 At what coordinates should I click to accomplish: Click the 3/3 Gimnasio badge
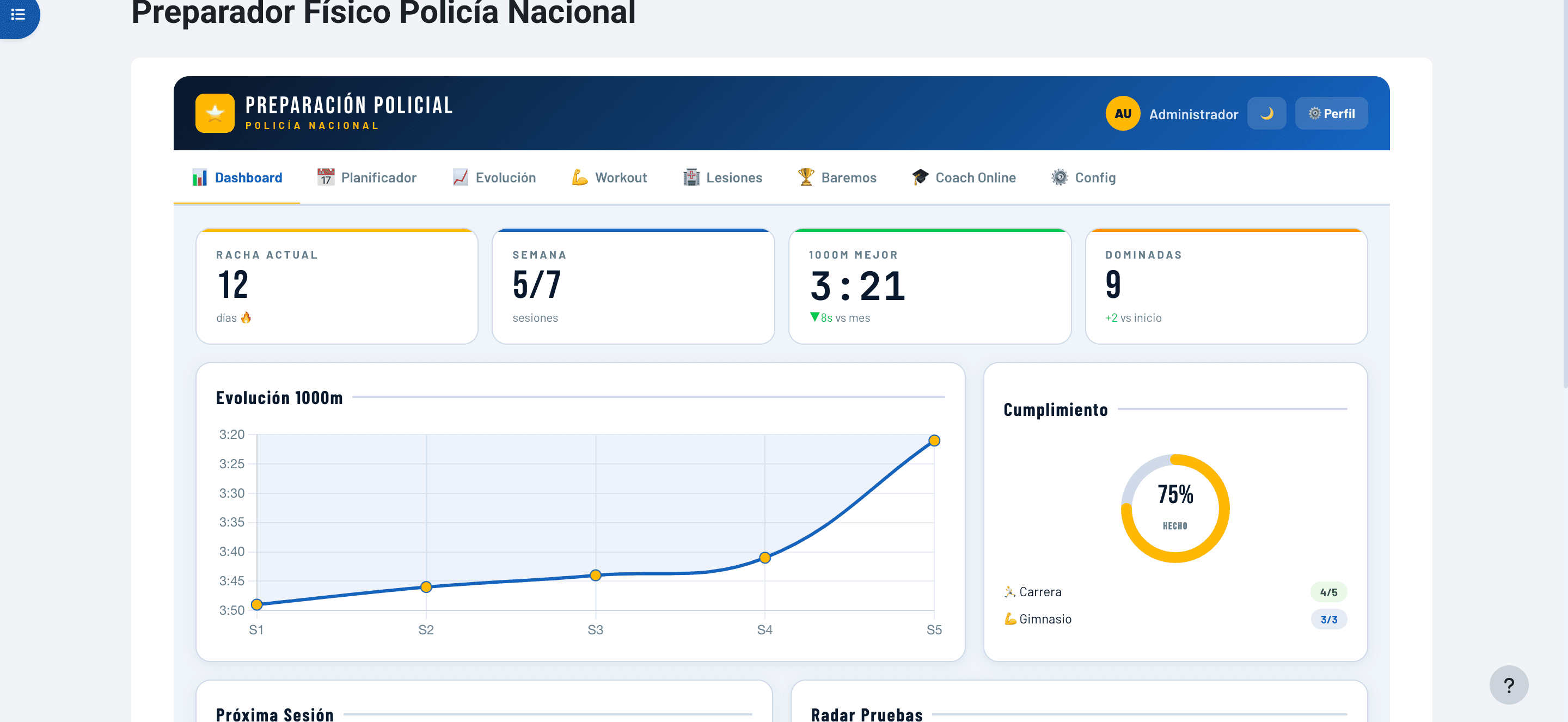point(1328,619)
